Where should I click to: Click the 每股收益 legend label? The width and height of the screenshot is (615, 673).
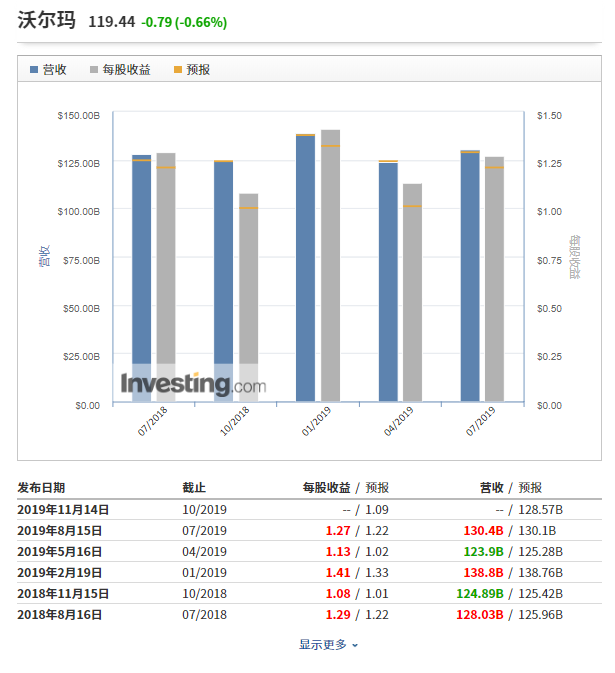pos(126,70)
